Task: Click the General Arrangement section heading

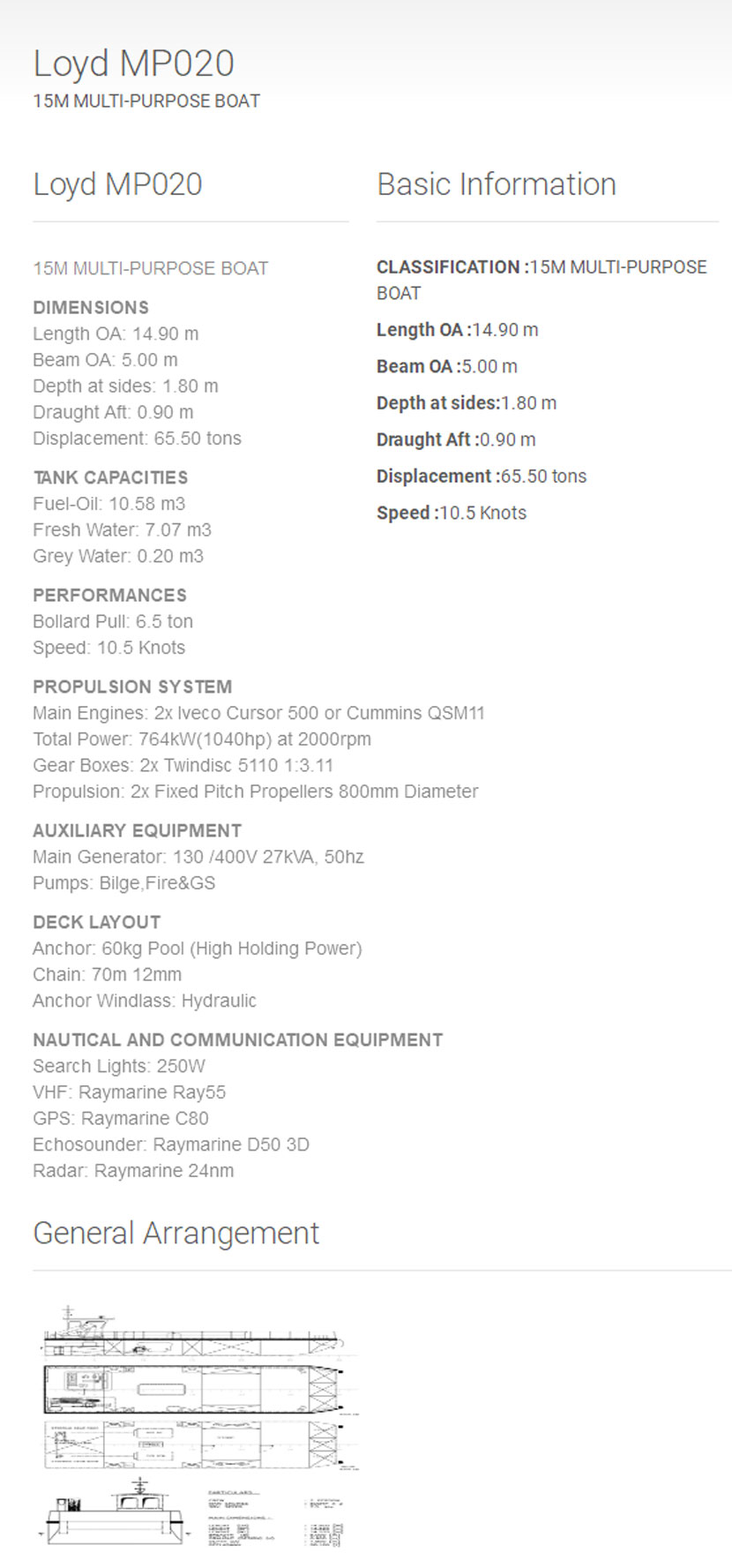Action: click(176, 1233)
